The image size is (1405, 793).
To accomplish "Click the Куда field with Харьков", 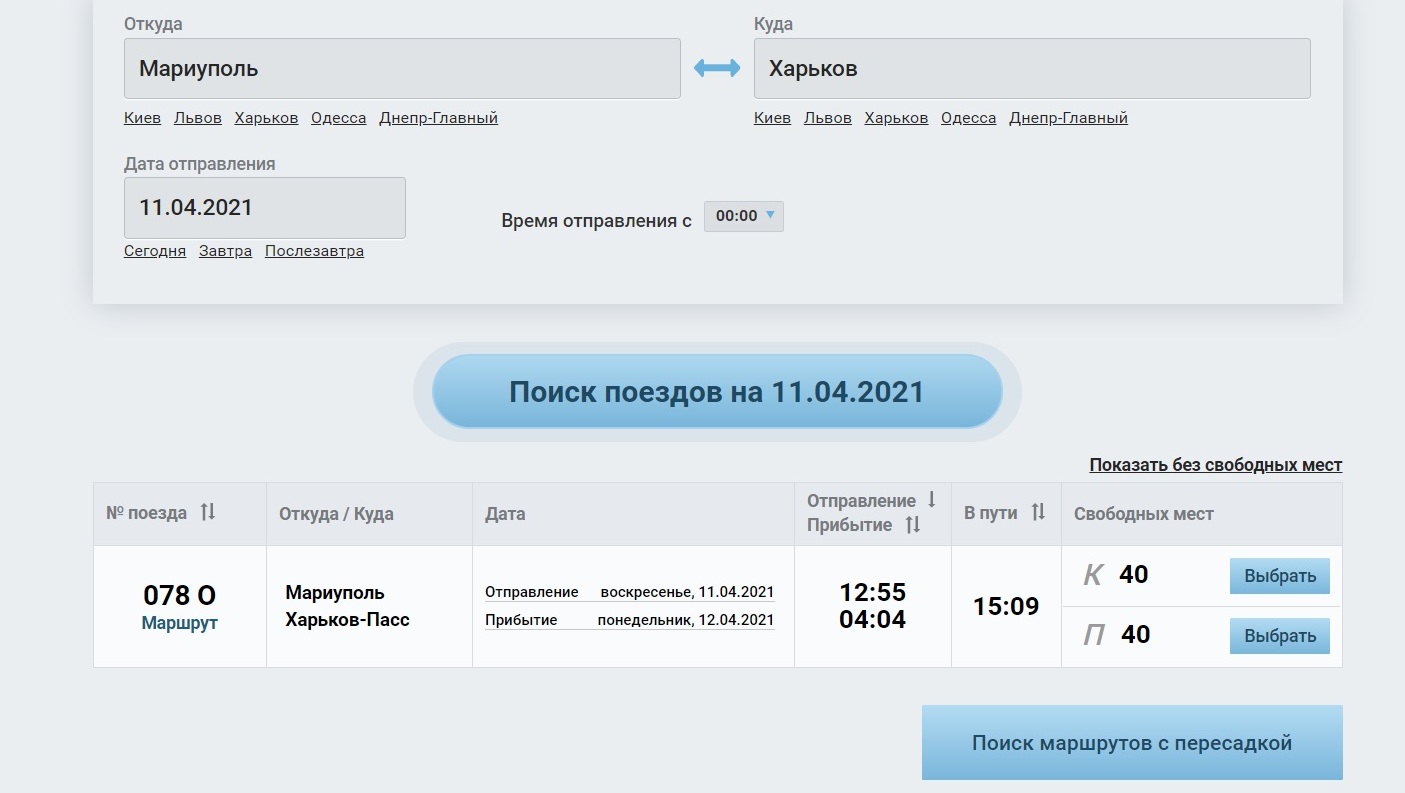I will (x=1031, y=69).
